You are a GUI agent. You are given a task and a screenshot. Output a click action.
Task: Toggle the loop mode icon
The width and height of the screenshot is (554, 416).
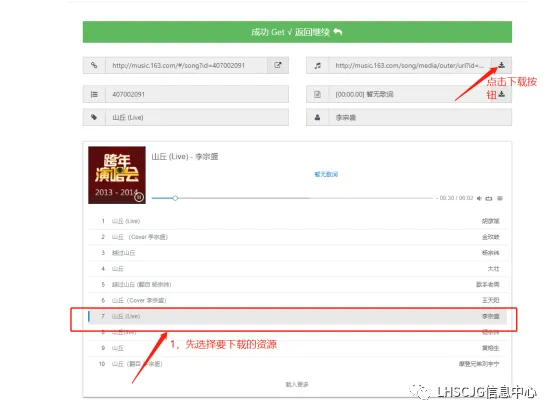(489, 198)
